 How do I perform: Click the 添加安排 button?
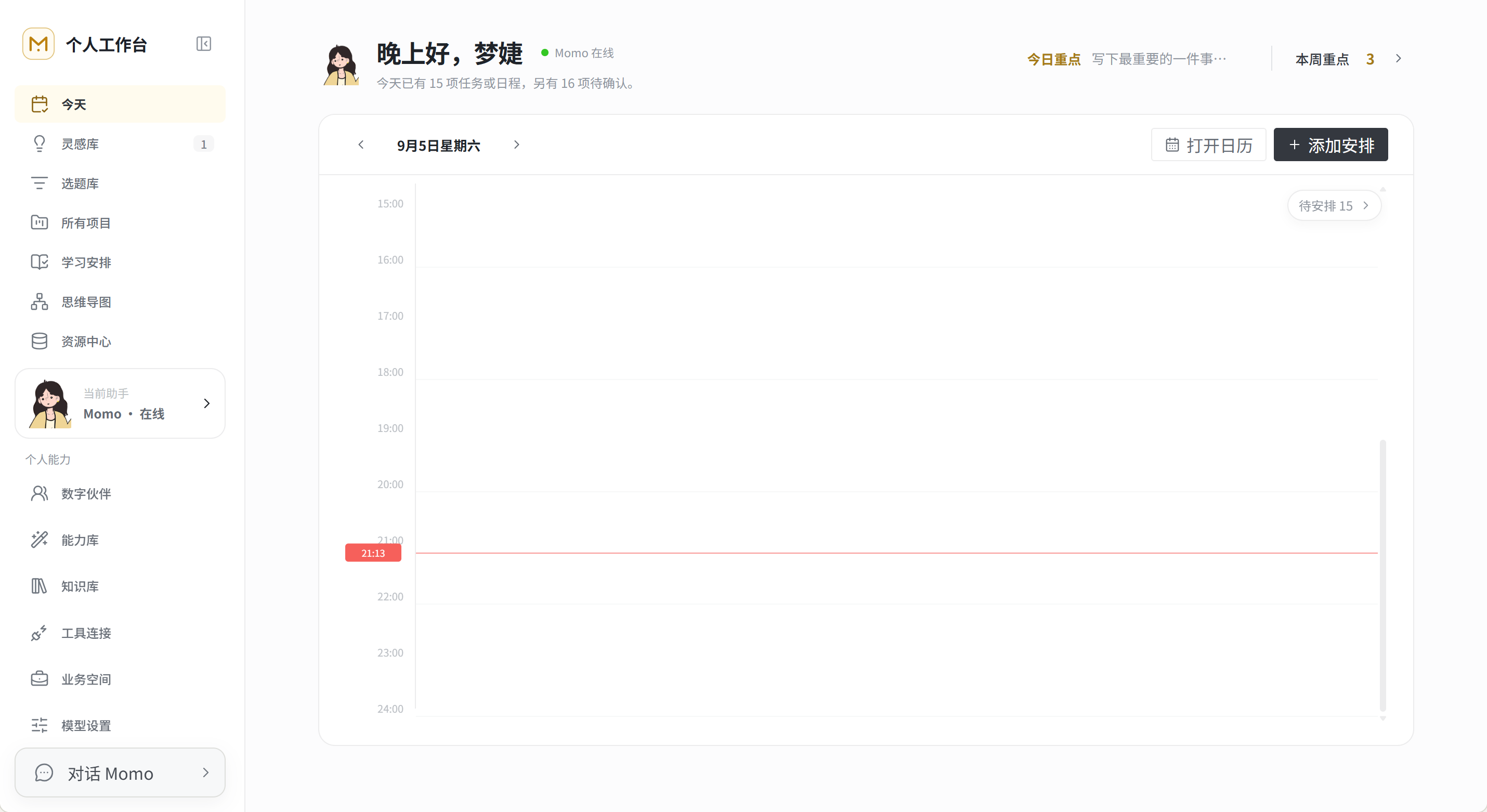coord(1331,145)
